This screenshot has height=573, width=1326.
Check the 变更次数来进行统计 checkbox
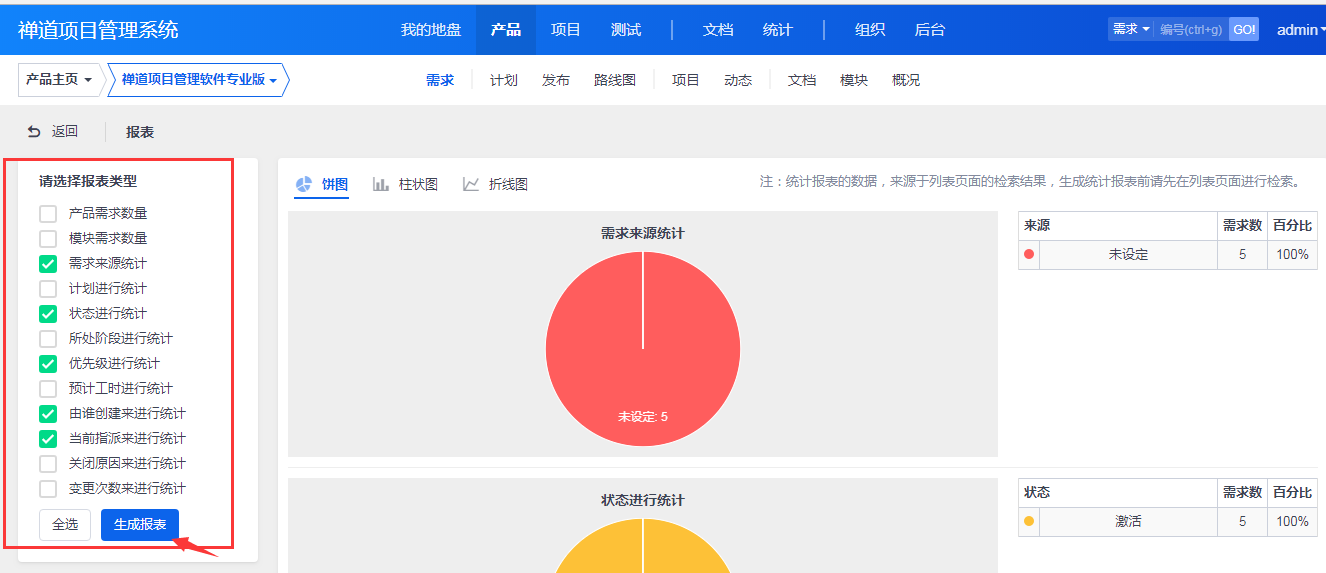(x=48, y=488)
